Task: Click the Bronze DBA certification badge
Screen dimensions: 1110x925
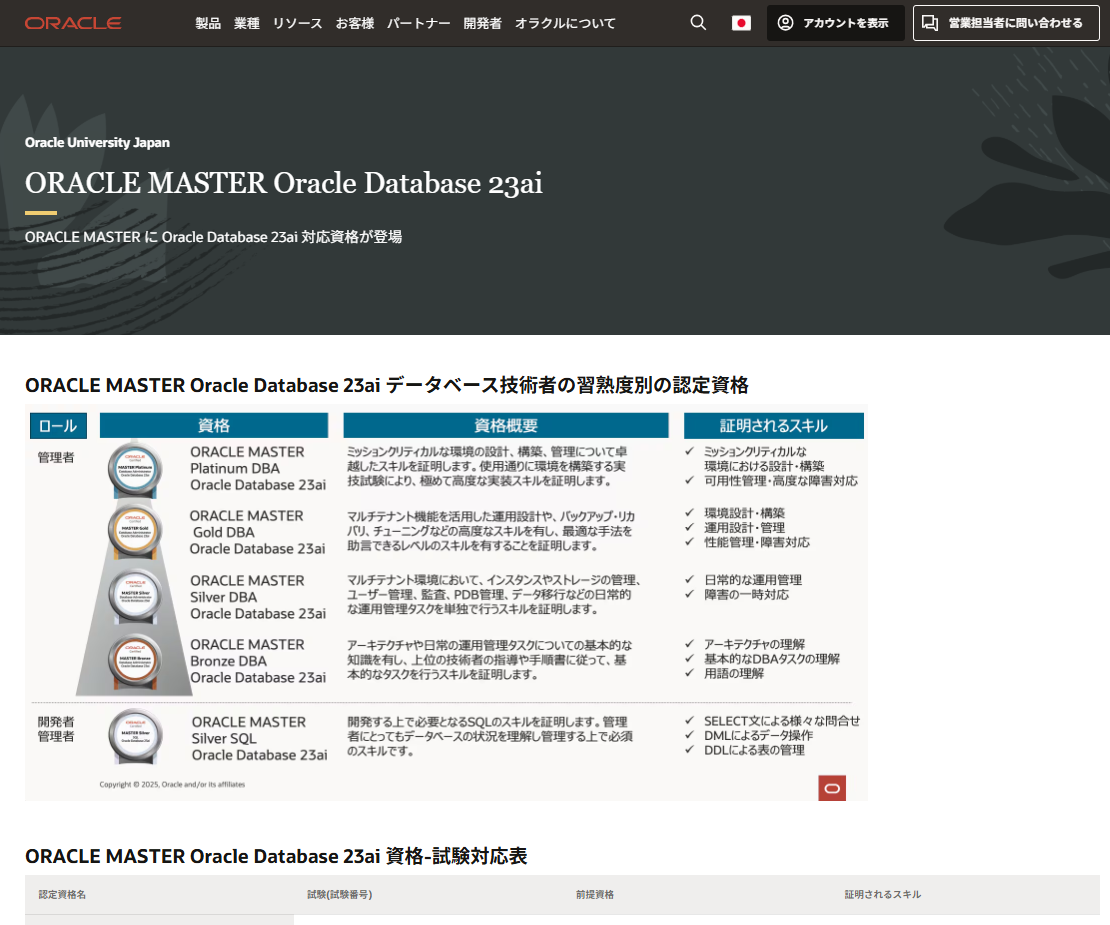Action: pos(135,660)
